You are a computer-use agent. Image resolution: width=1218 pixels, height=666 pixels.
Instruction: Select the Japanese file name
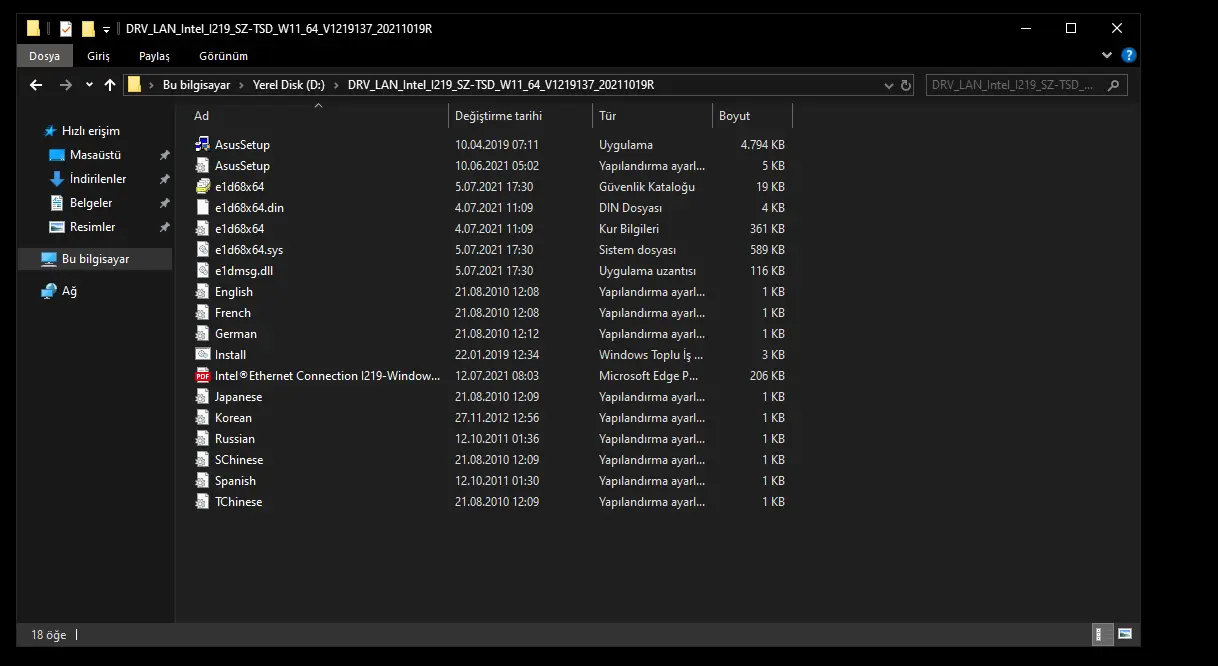click(x=238, y=397)
